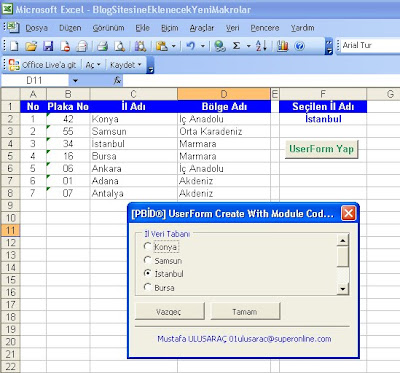Click the blue Help question mark icon

tap(300, 46)
